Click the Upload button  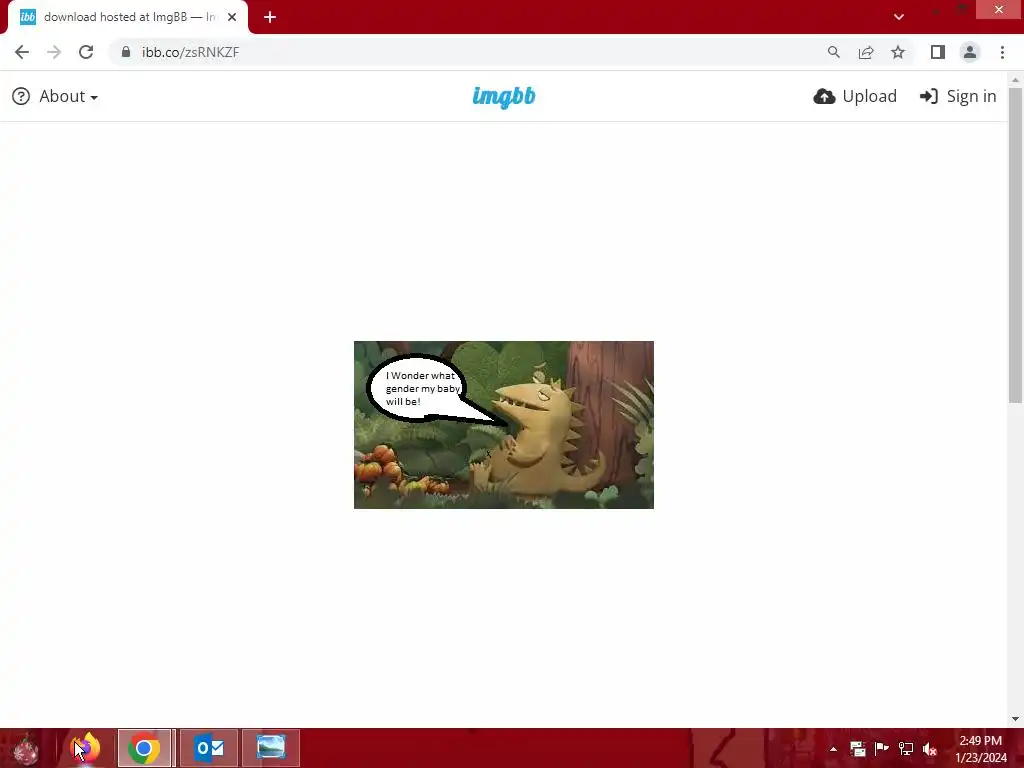coord(855,96)
